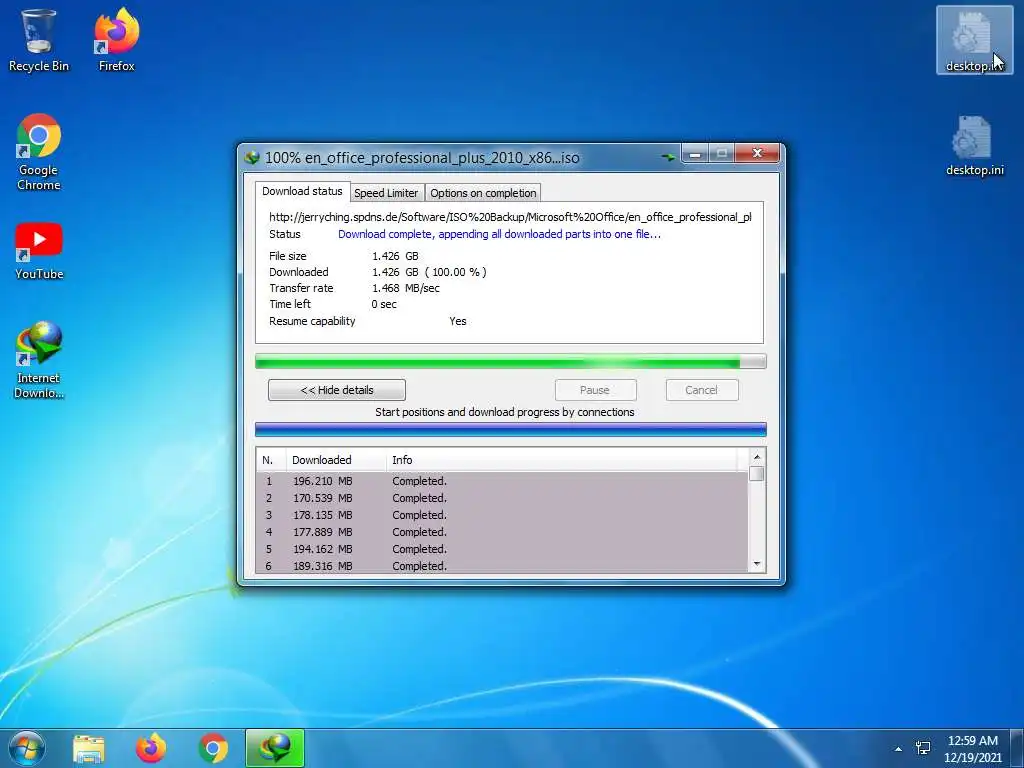Click the Pause button
Screen dimensions: 1024x768
(595, 390)
